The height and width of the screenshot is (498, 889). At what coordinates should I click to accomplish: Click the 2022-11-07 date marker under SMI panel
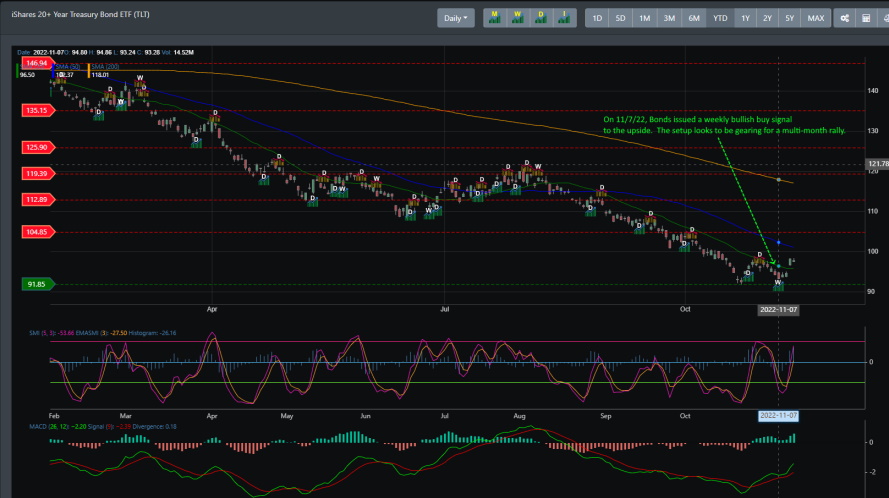click(x=778, y=416)
